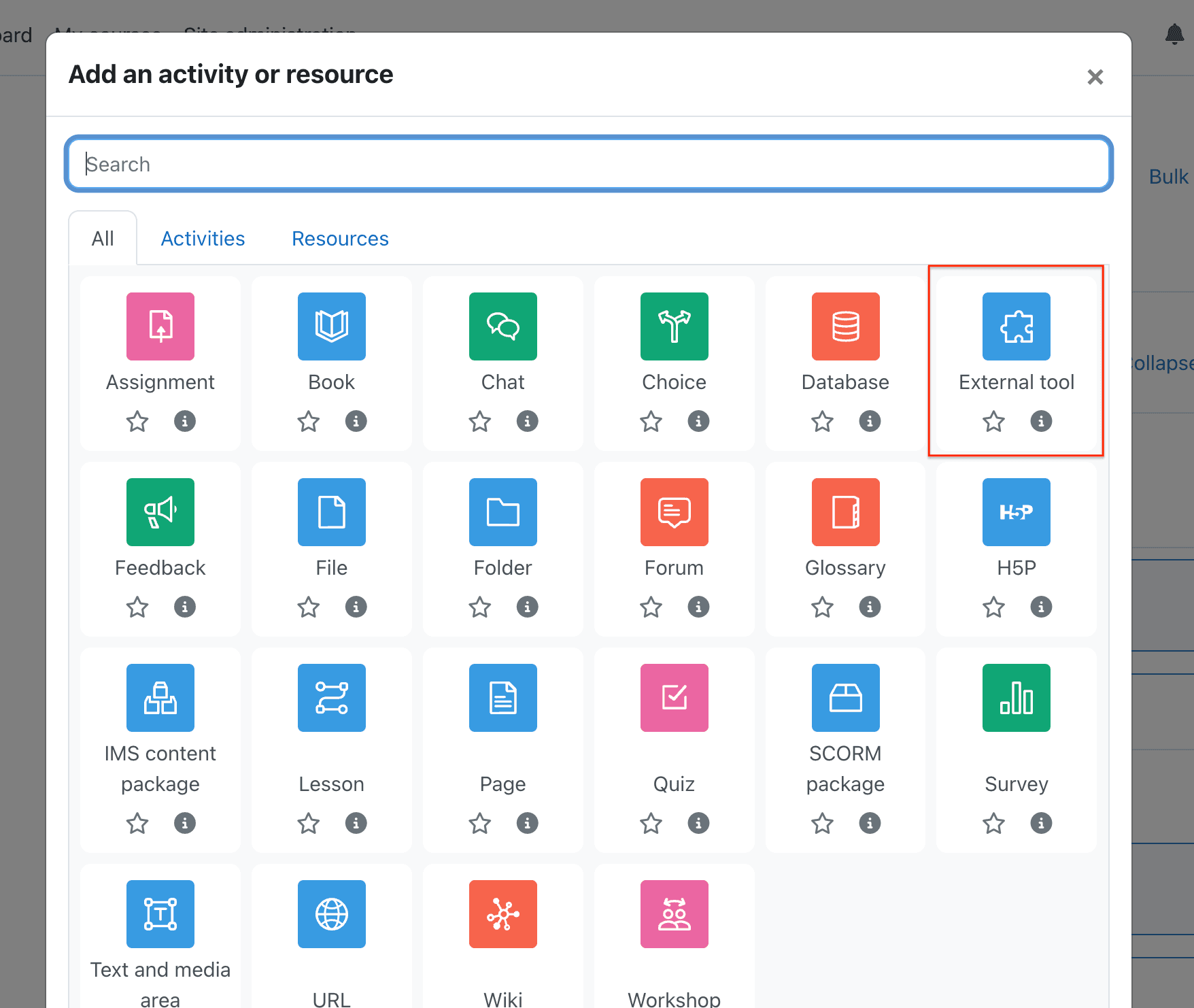Image resolution: width=1194 pixels, height=1008 pixels.
Task: Show info for Assignment
Action: (x=185, y=421)
